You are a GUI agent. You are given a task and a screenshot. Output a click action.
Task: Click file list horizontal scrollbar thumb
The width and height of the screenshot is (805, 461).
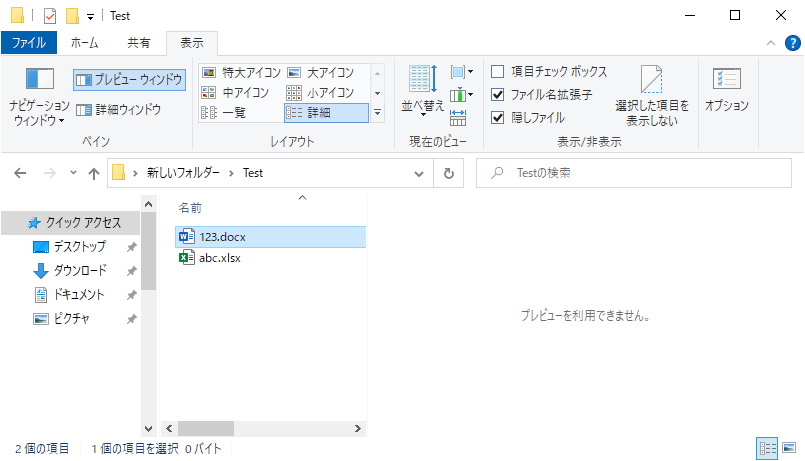pos(206,429)
